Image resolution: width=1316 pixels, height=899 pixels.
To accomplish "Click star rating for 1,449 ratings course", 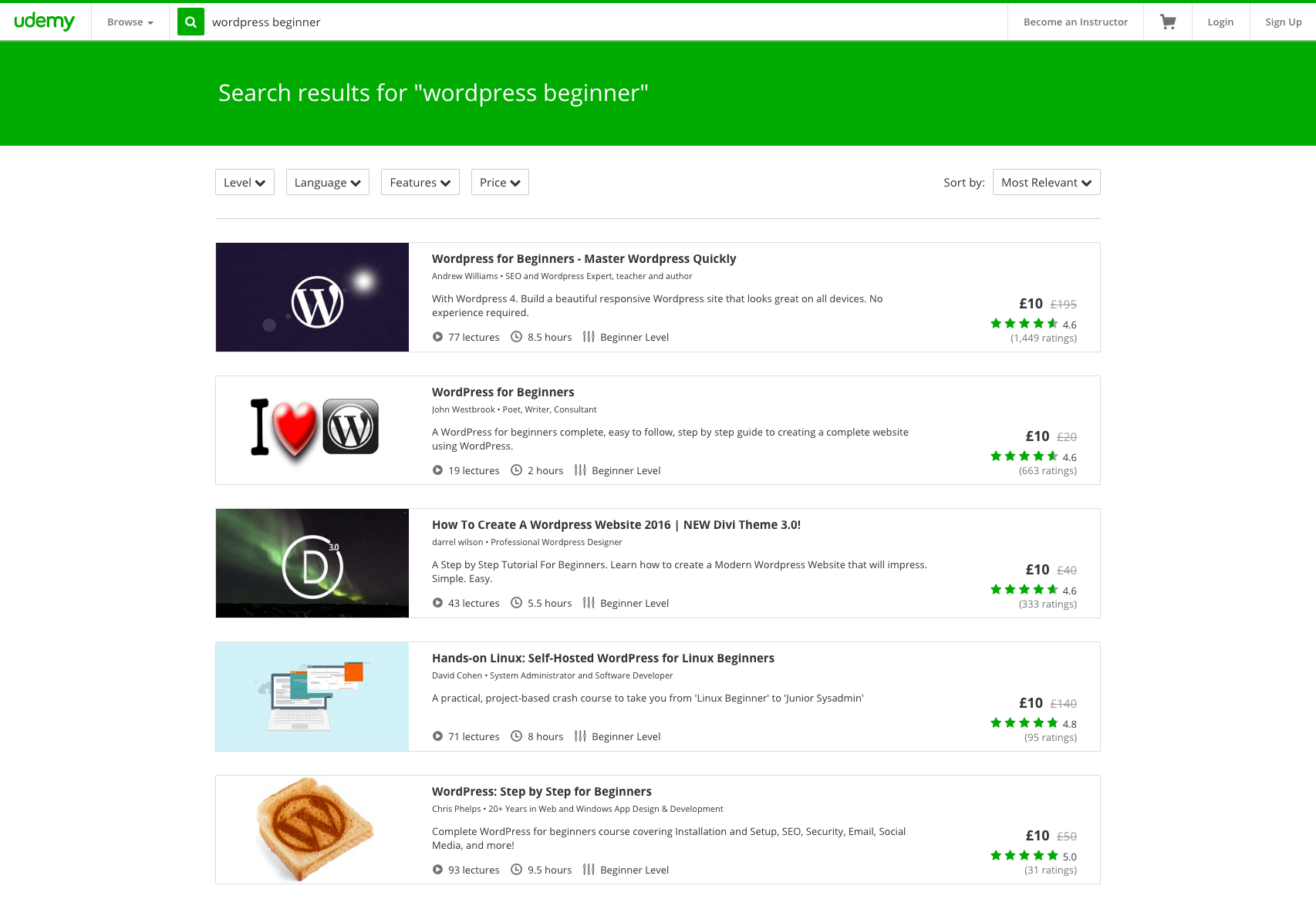I will pyautogui.click(x=1024, y=324).
